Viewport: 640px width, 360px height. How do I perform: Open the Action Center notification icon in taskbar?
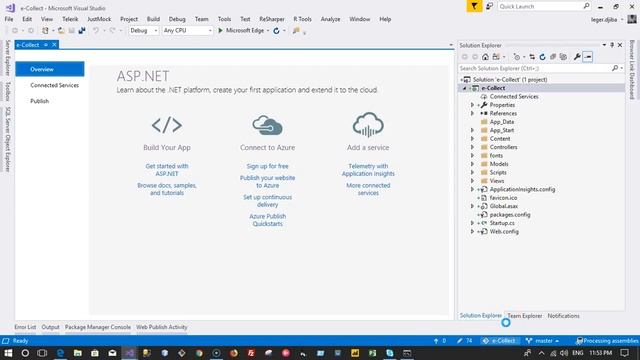(x=624, y=353)
